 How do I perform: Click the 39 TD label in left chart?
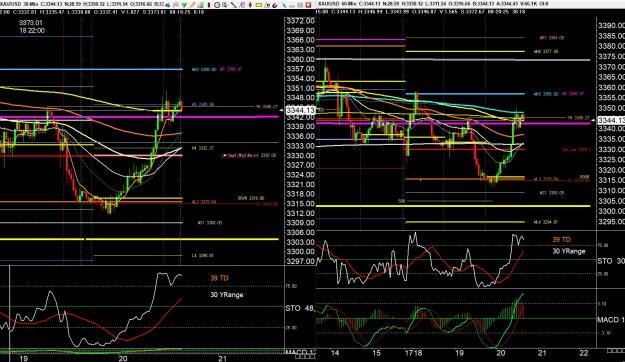coord(219,278)
